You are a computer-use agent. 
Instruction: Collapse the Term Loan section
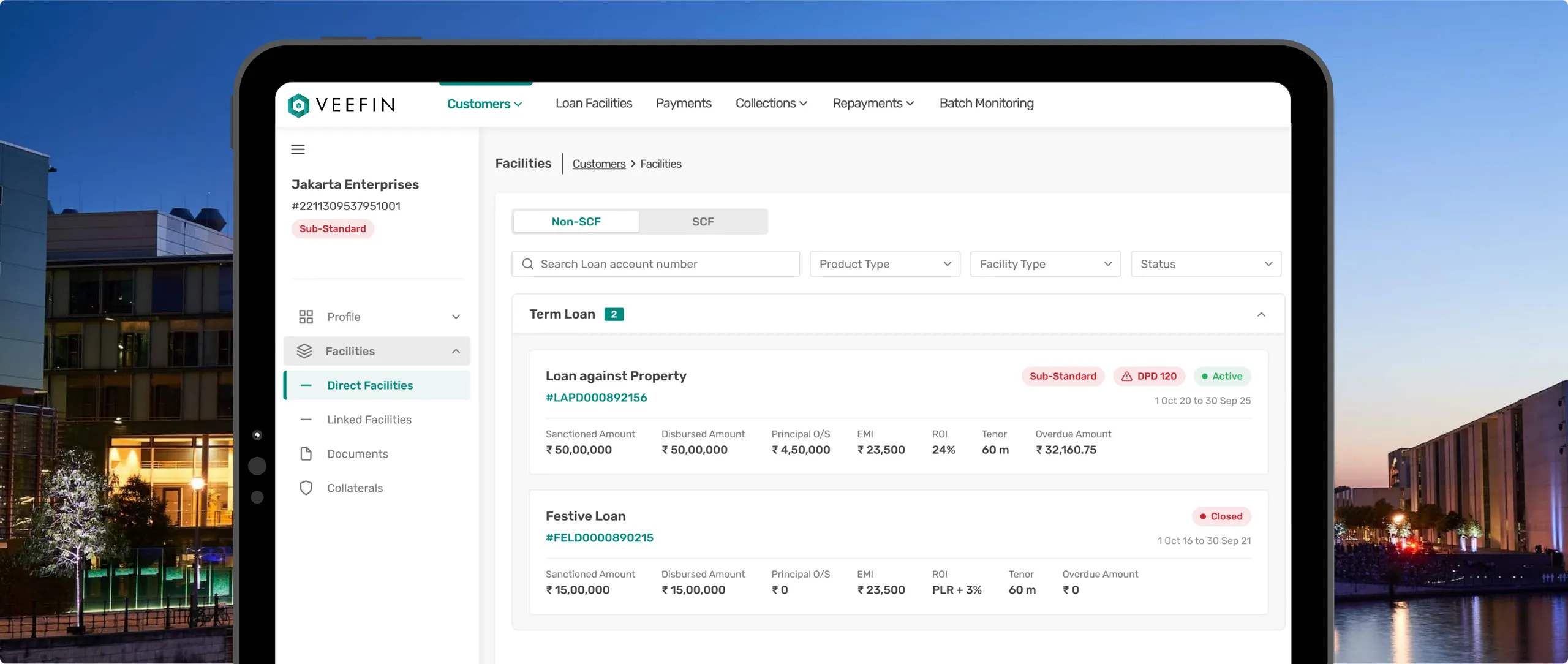tap(1261, 314)
